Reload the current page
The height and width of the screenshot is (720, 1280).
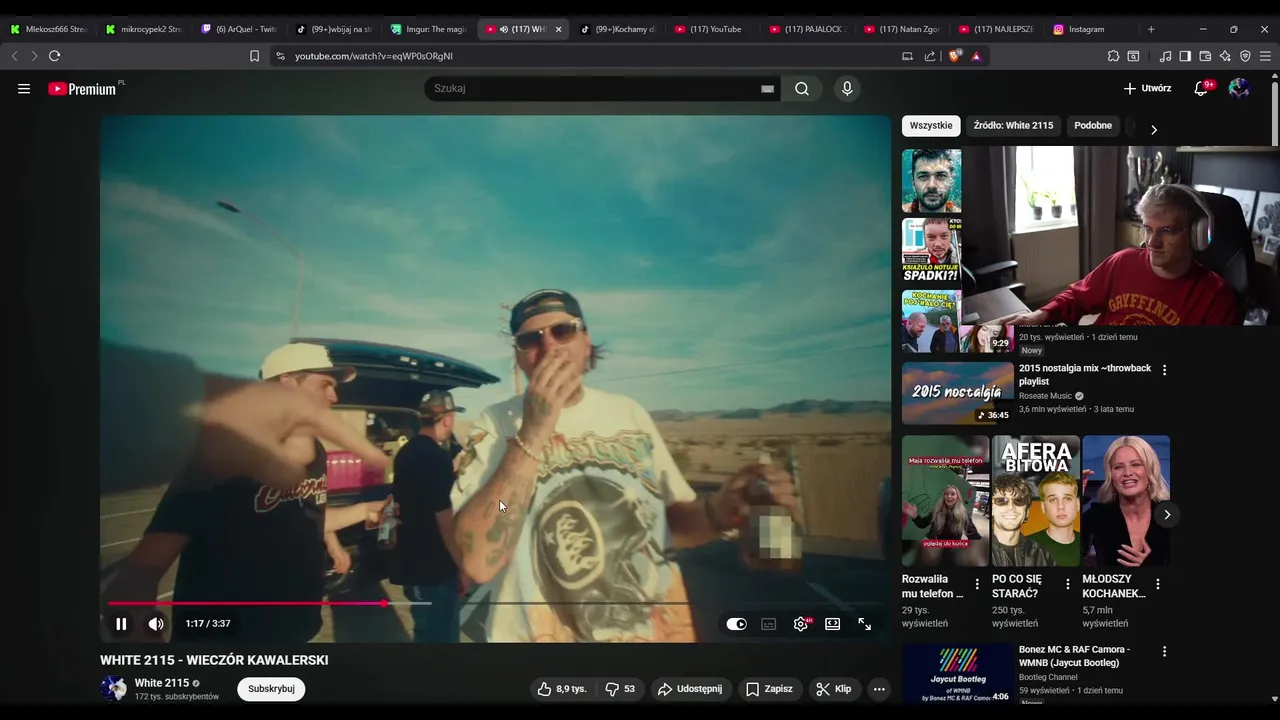coord(54,56)
